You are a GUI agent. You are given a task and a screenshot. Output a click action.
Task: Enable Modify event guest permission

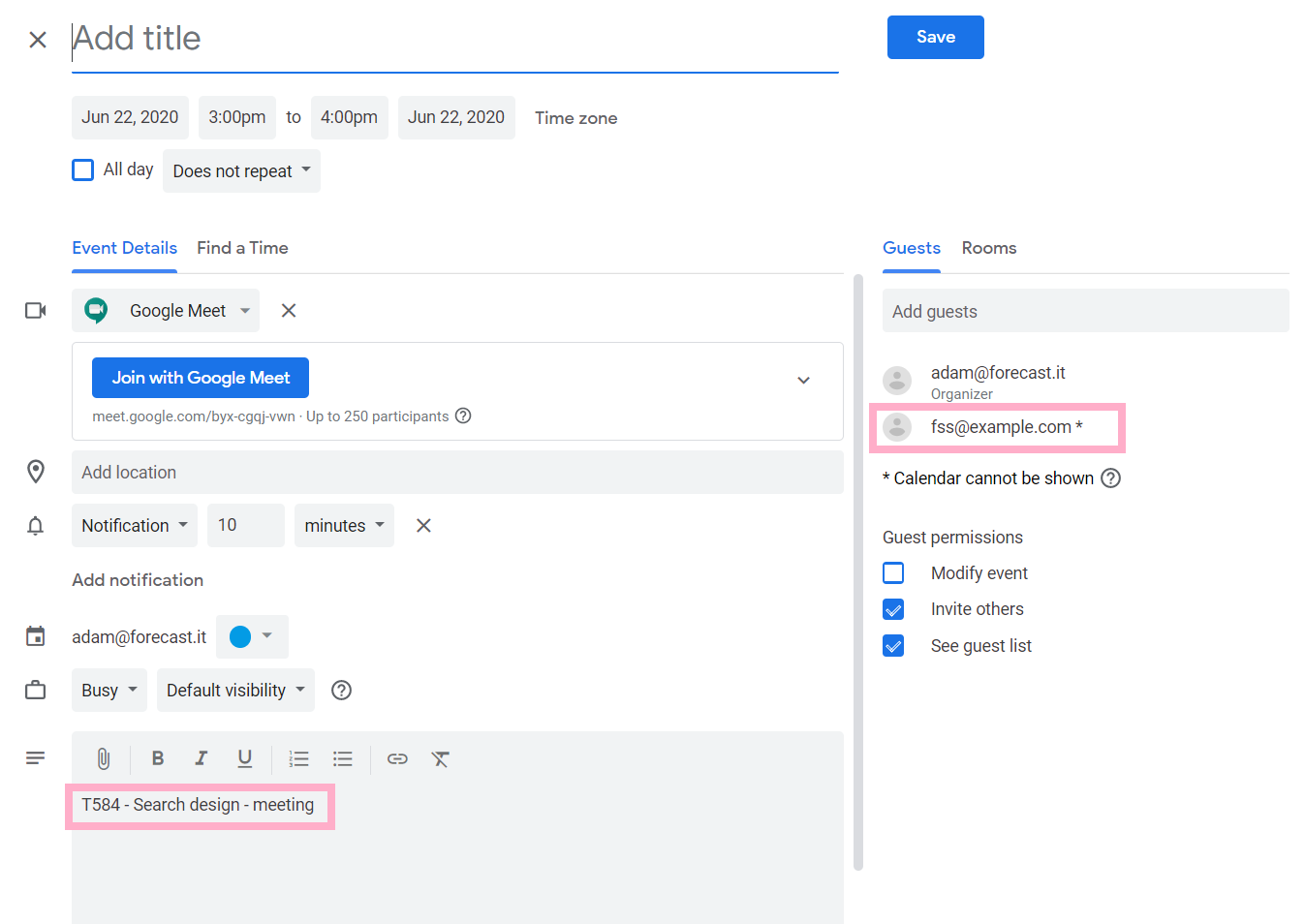[893, 572]
